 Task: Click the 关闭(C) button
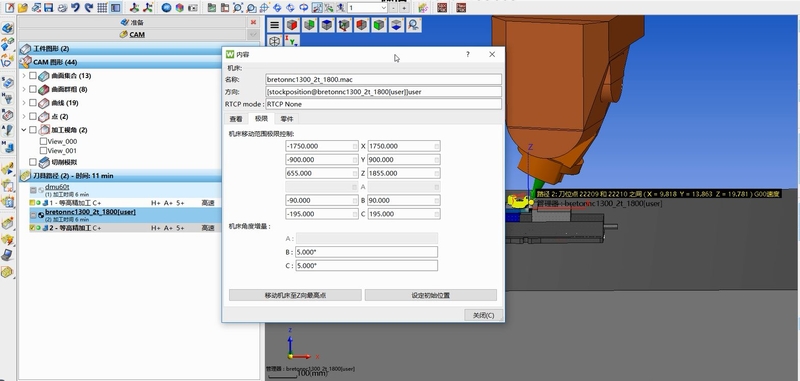click(483, 315)
